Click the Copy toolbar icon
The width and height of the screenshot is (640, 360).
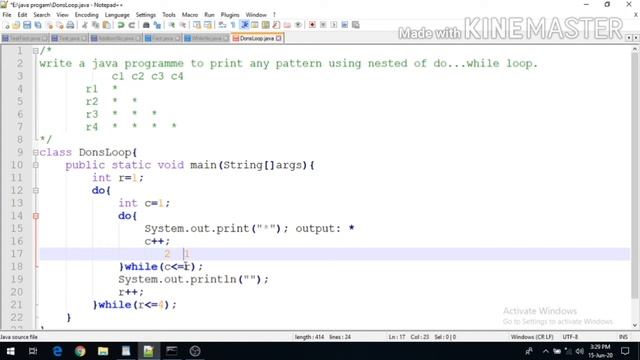tap(96, 25)
